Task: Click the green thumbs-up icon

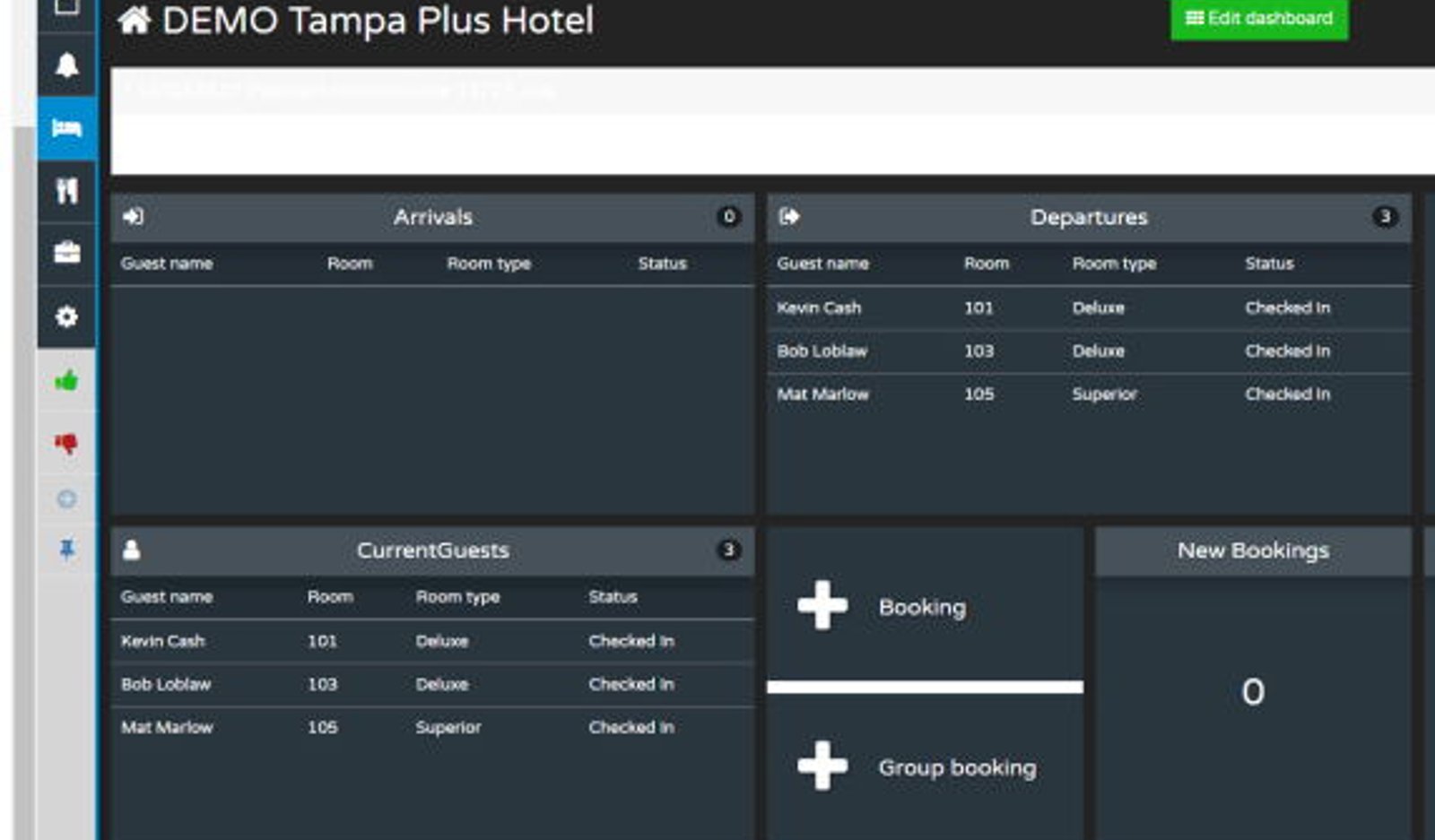Action: click(x=66, y=381)
